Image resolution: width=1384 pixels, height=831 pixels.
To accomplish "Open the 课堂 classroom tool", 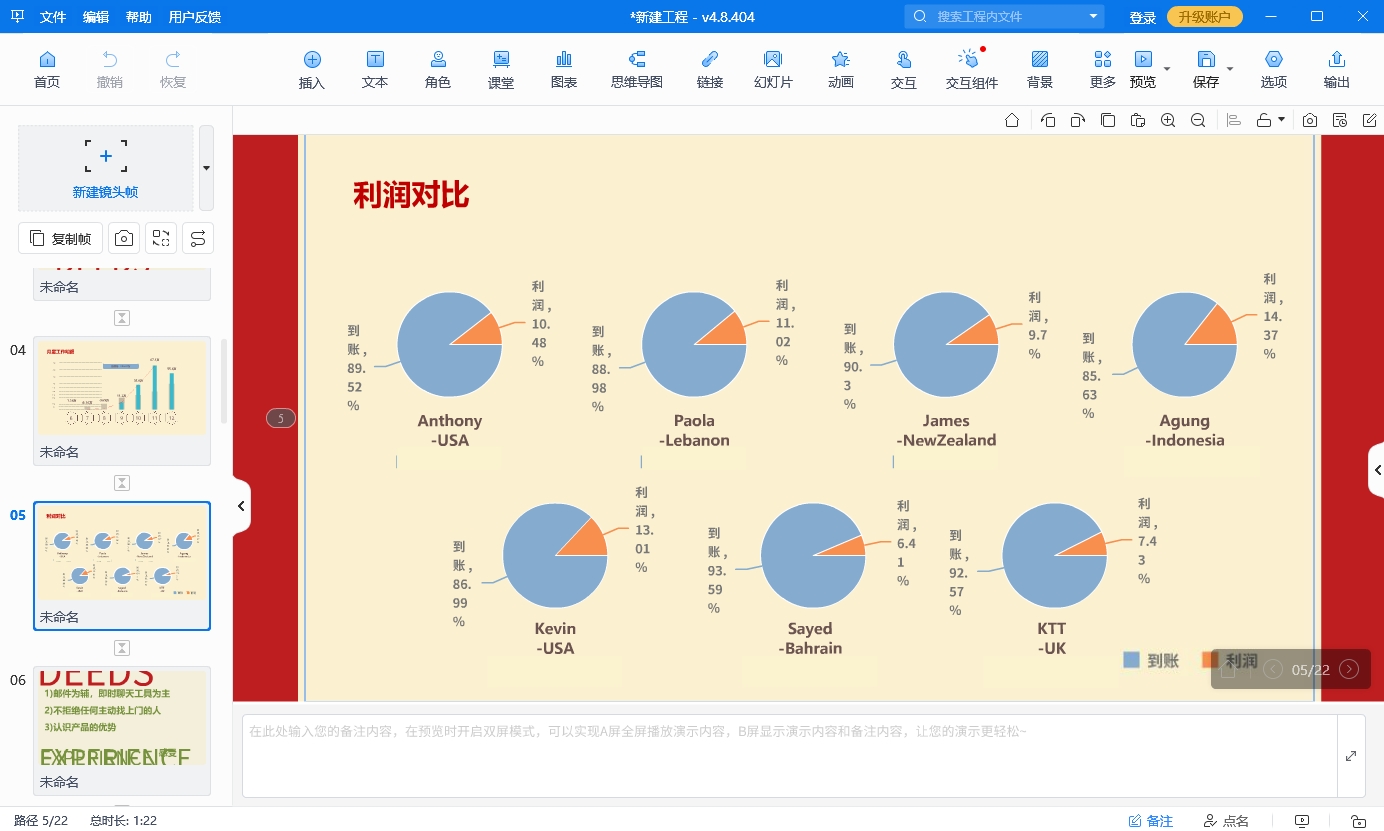I will click(x=501, y=69).
